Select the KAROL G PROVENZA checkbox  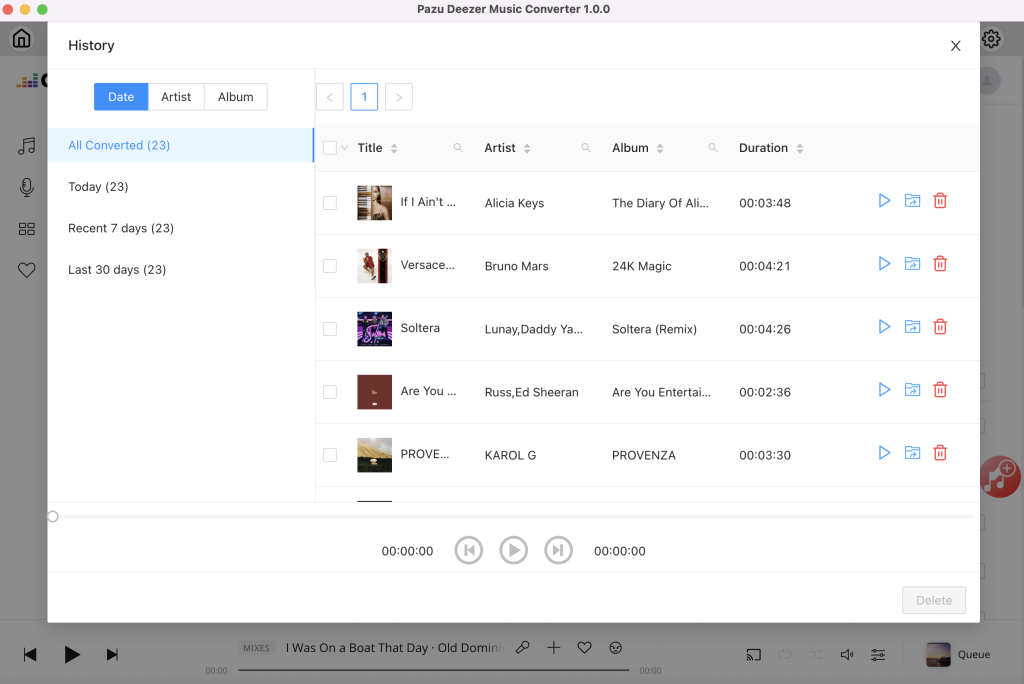[330, 455]
